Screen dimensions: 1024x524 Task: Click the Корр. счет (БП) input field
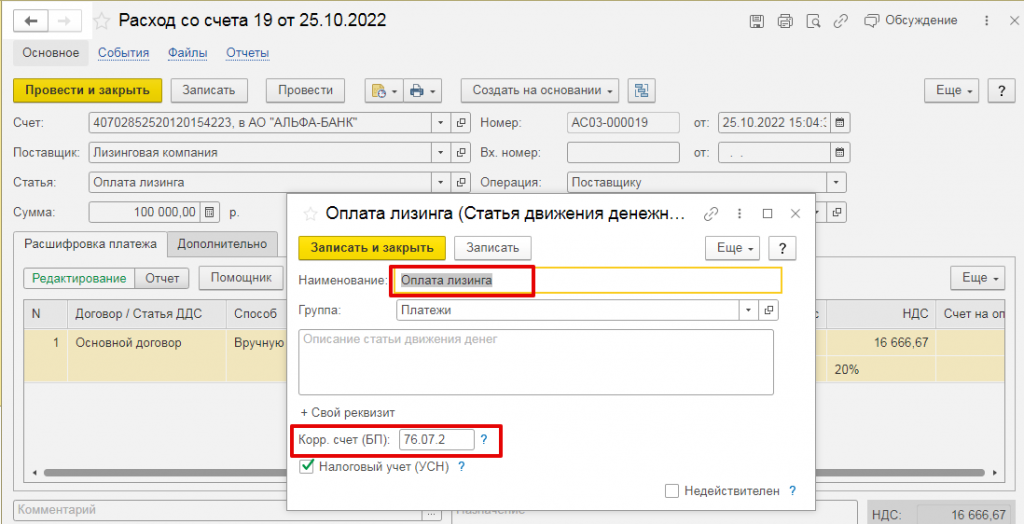437,440
